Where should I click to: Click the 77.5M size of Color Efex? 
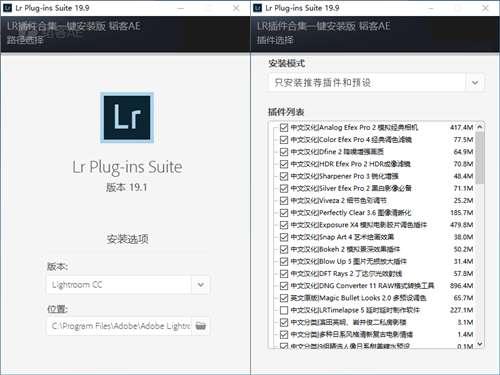pos(463,140)
